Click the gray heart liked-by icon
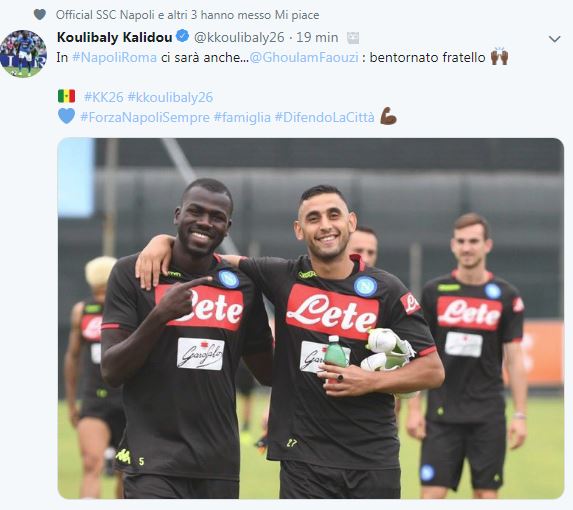This screenshot has width=573, height=510. click(40, 15)
